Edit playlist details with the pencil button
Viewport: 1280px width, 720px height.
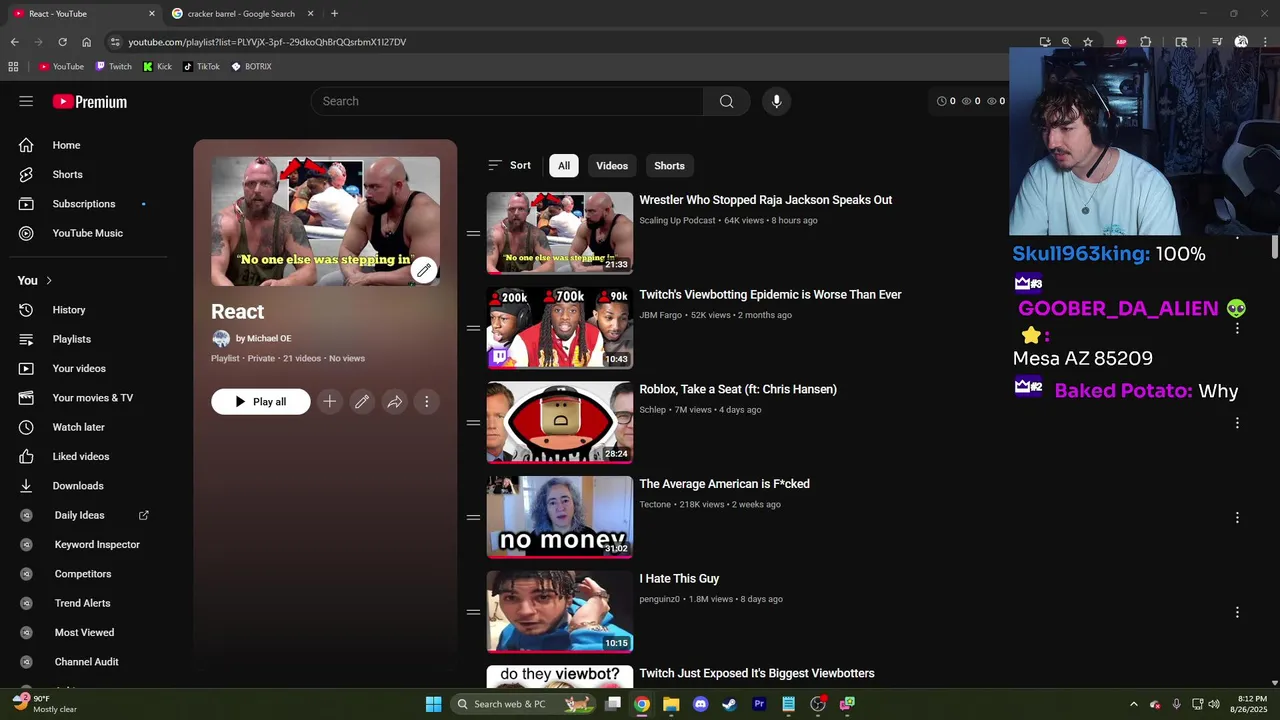point(362,401)
